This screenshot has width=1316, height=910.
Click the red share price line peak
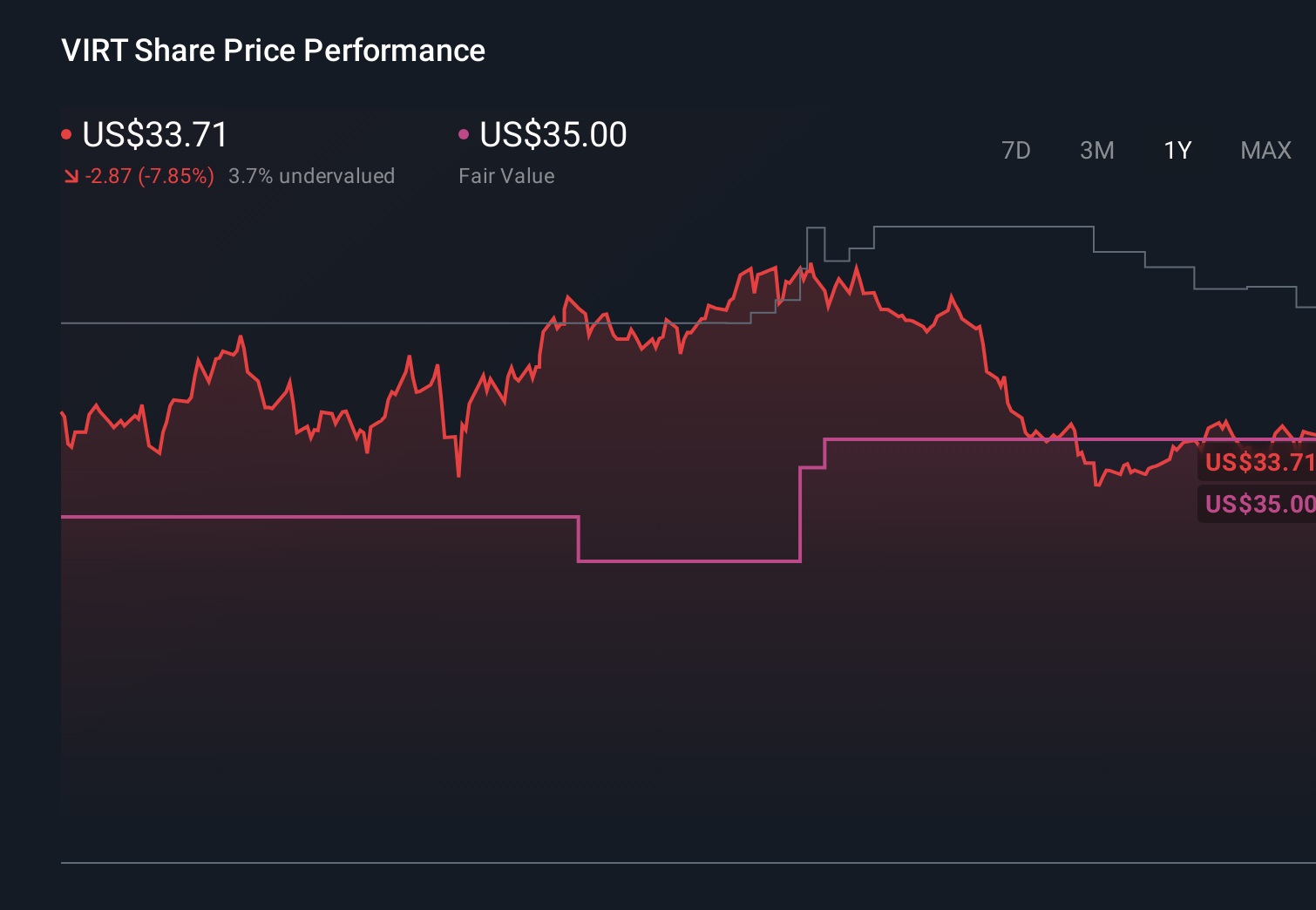coord(811,264)
